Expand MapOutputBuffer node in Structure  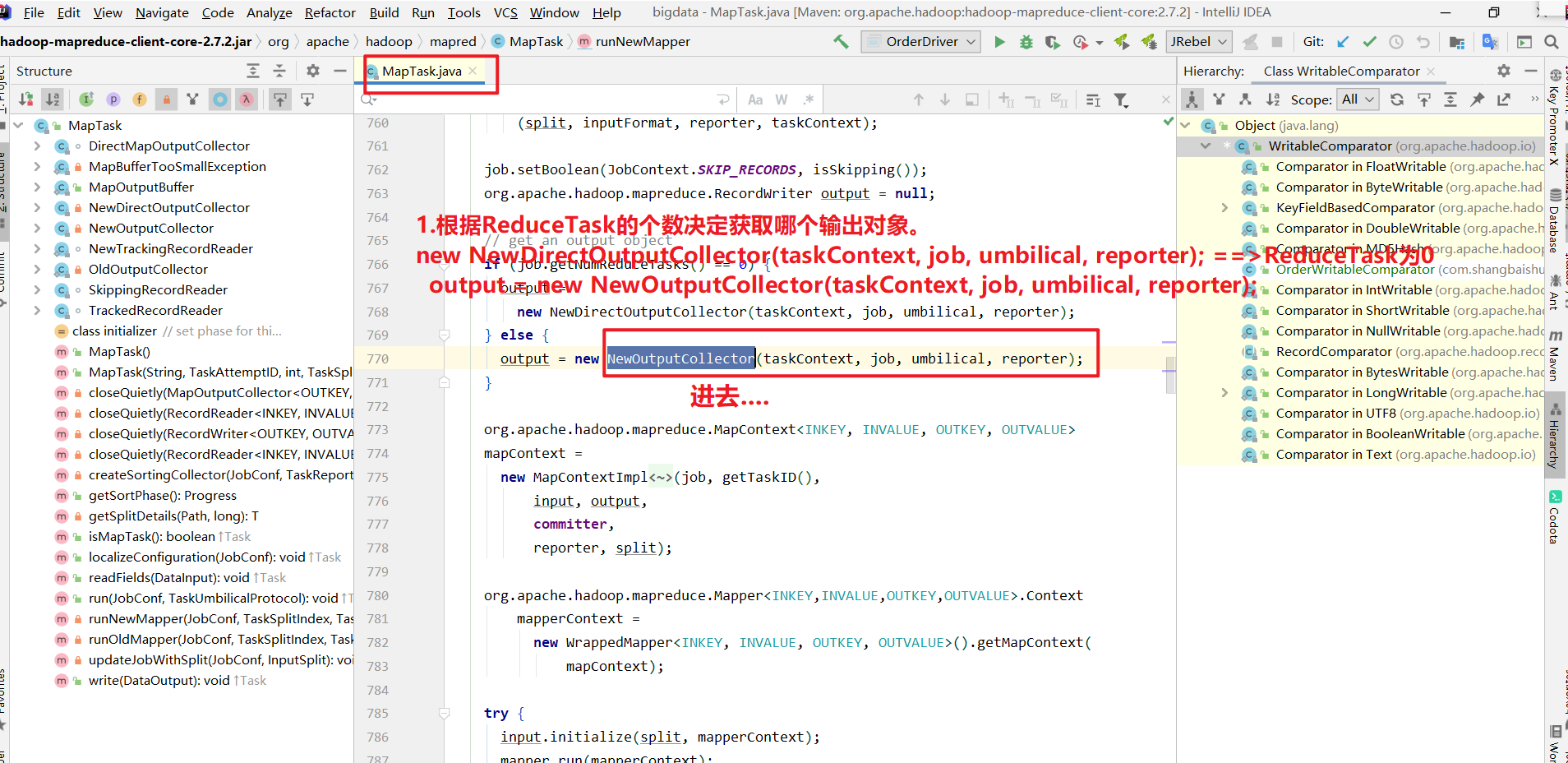point(37,187)
